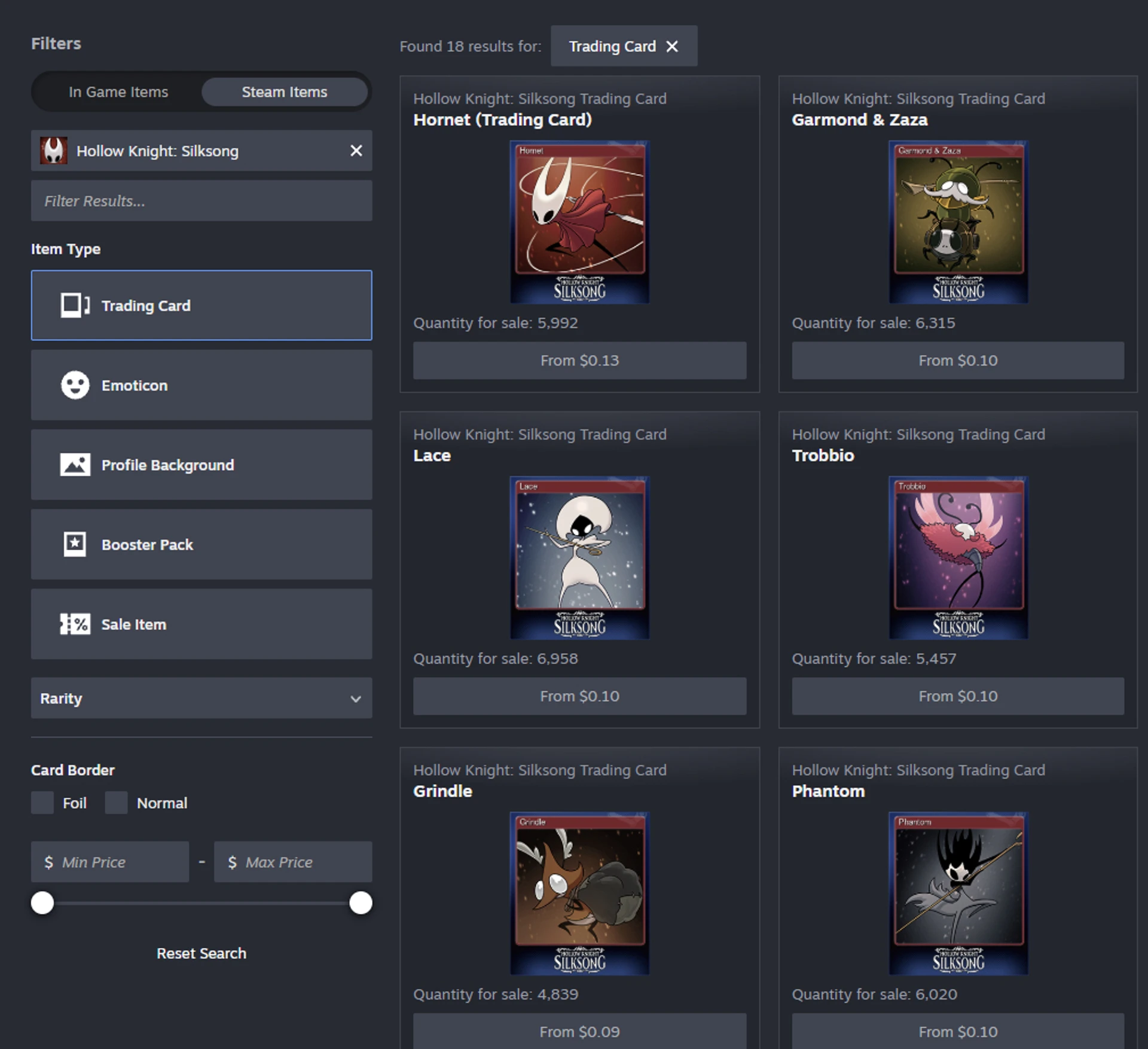The width and height of the screenshot is (1148, 1049).
Task: Open the Trobbio trading card image
Action: click(x=958, y=557)
